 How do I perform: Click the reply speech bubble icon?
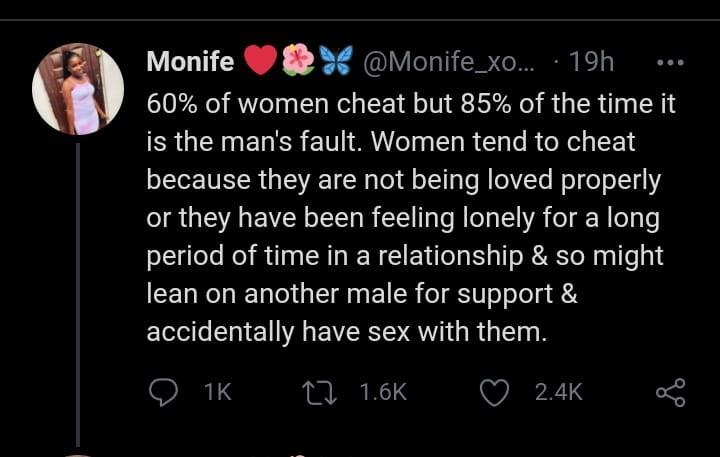pos(163,393)
